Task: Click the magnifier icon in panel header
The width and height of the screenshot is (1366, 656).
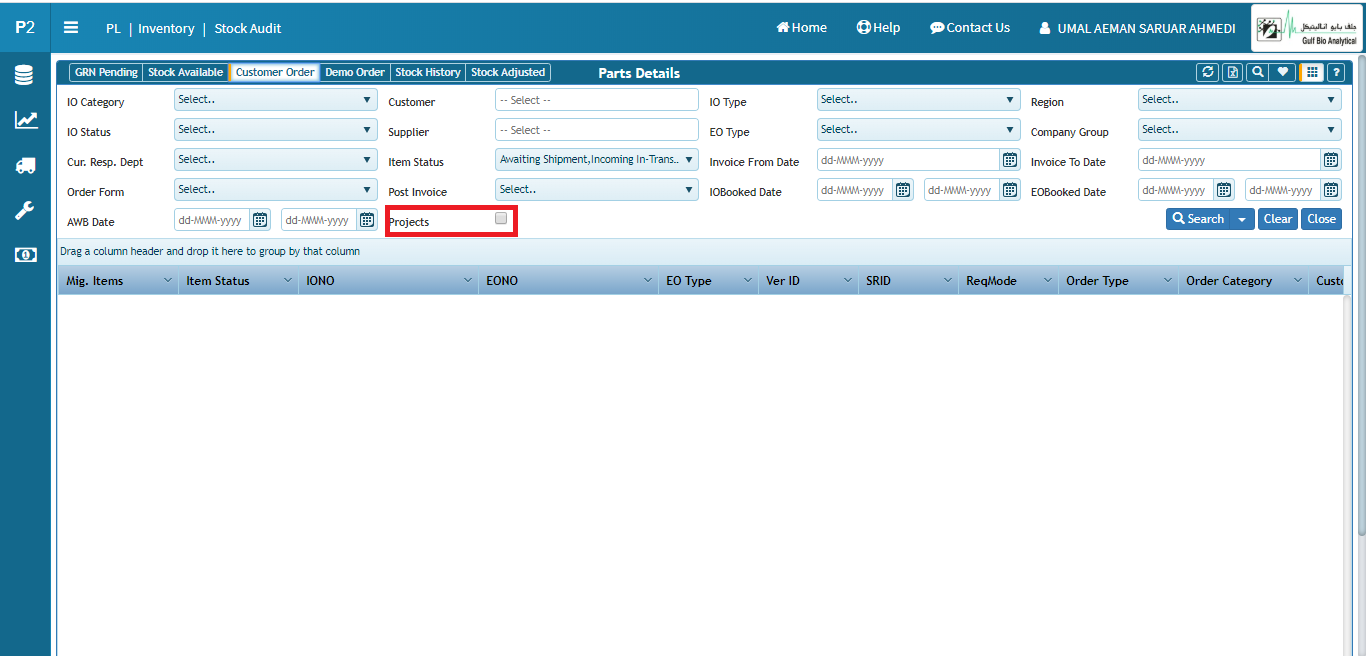Action: tap(1258, 72)
